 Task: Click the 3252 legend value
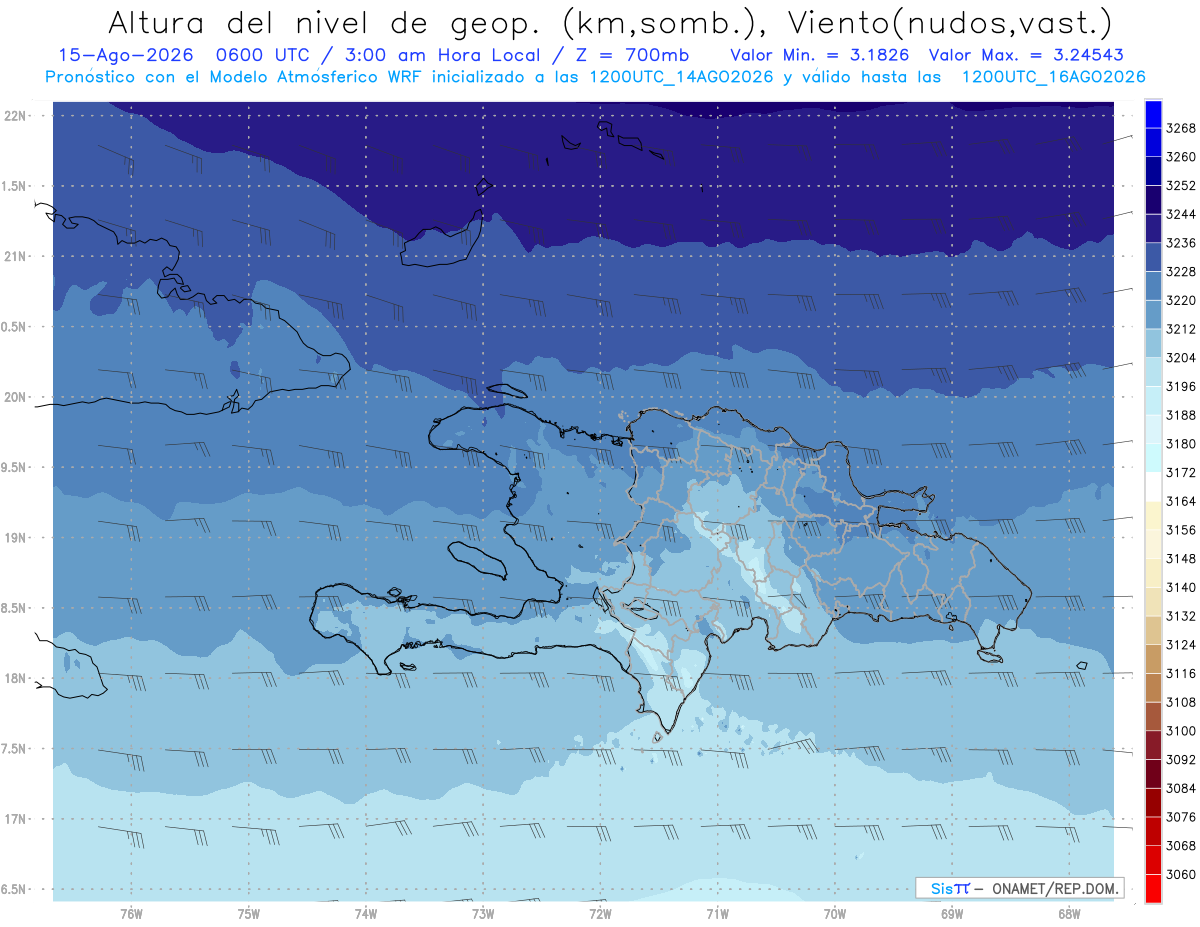[x=1181, y=185]
